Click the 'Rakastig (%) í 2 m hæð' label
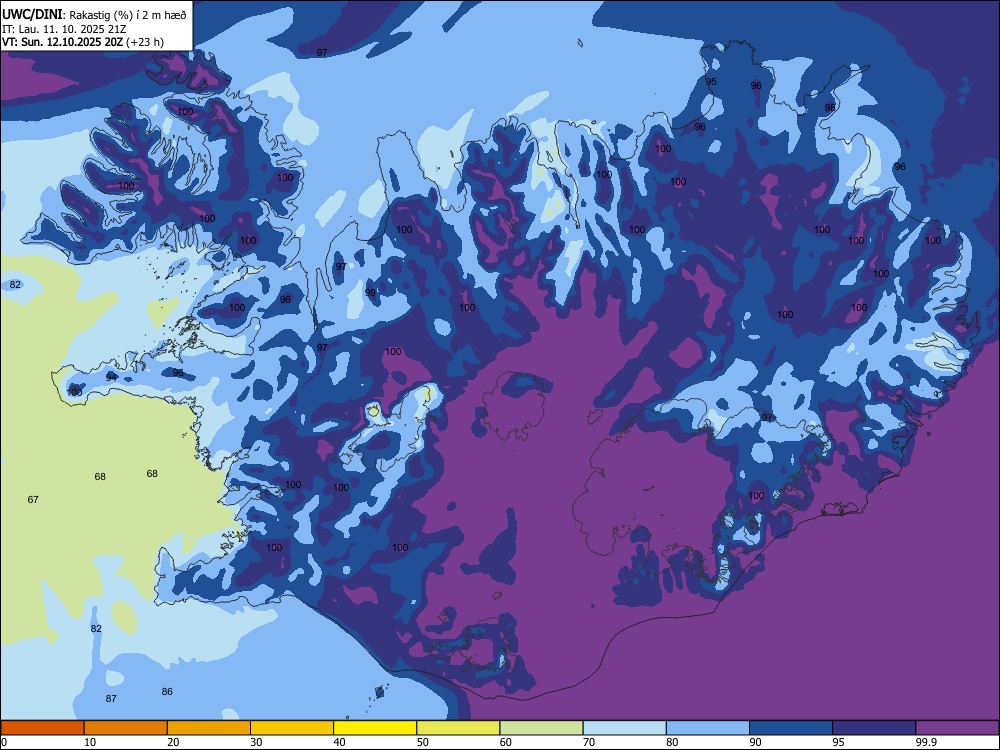This screenshot has height=750, width=1000. [128, 15]
